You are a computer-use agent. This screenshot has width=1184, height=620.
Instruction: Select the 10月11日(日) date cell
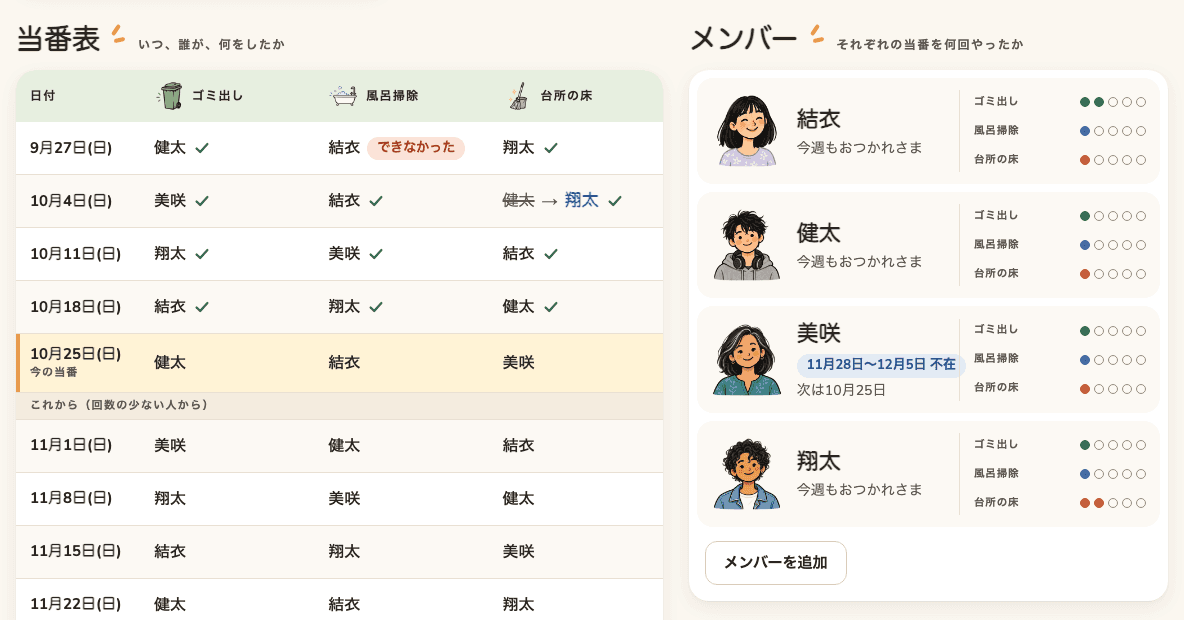pos(76,254)
